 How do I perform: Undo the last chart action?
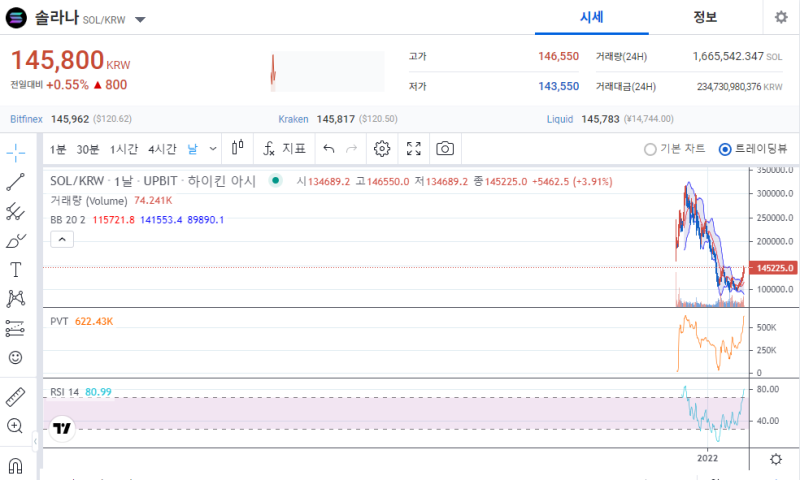pos(329,148)
